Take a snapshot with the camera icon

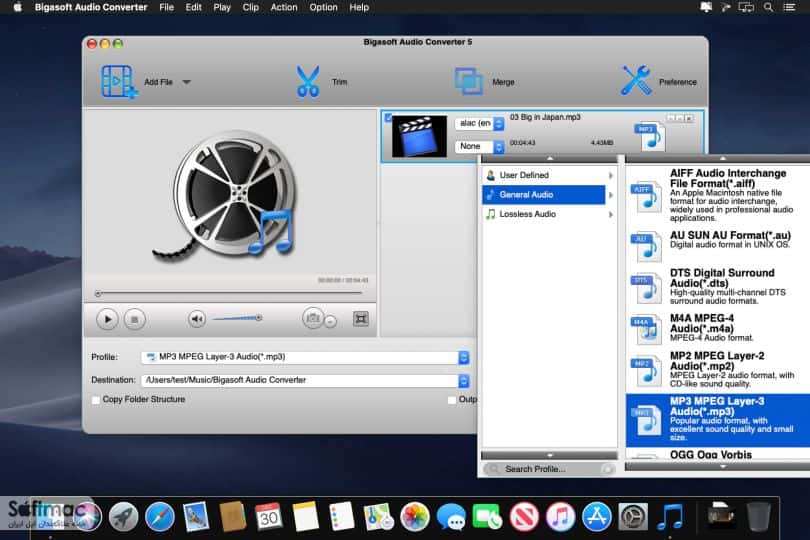[x=313, y=318]
